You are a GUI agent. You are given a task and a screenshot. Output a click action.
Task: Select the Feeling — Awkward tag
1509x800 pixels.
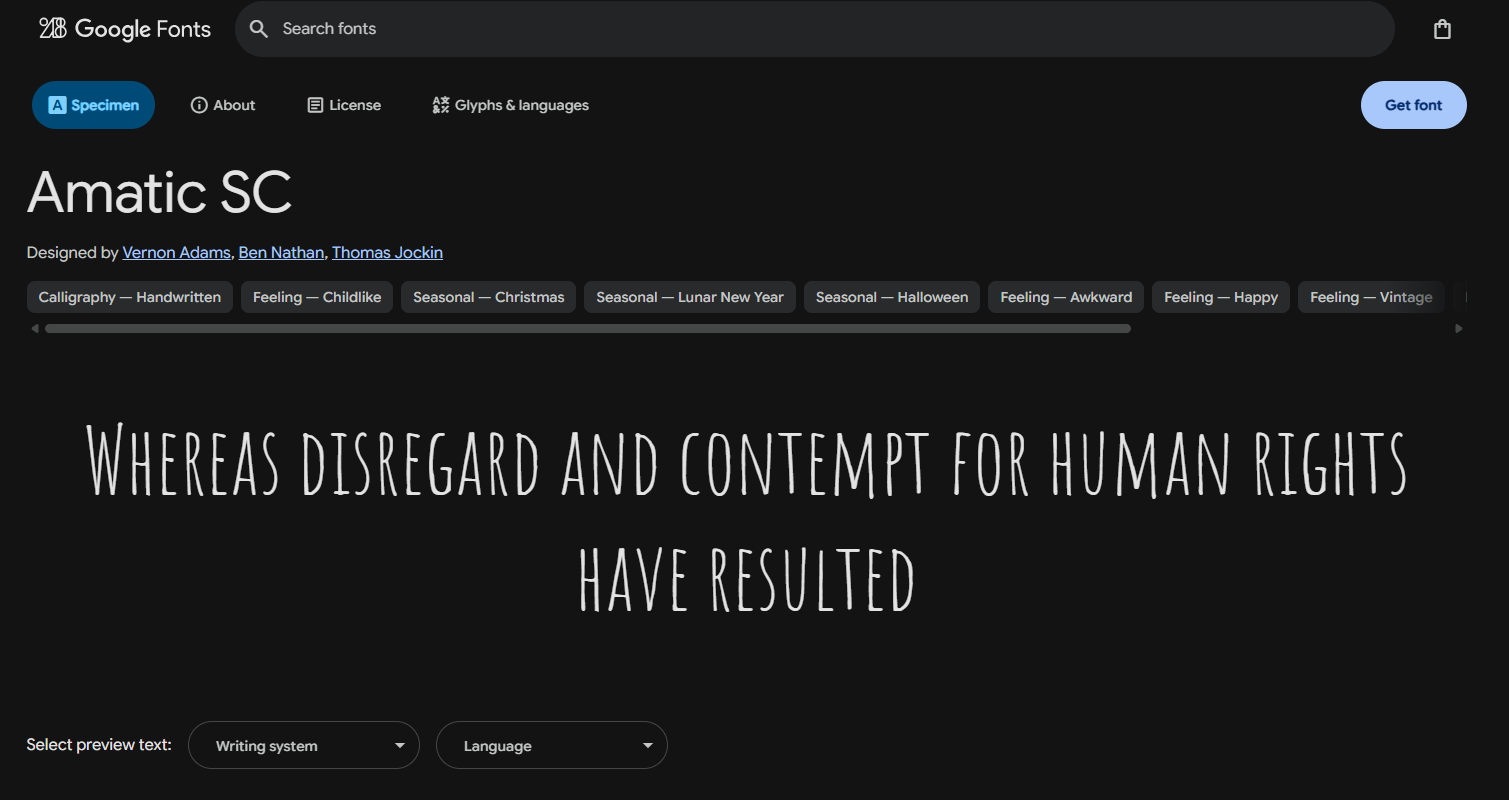(1066, 297)
